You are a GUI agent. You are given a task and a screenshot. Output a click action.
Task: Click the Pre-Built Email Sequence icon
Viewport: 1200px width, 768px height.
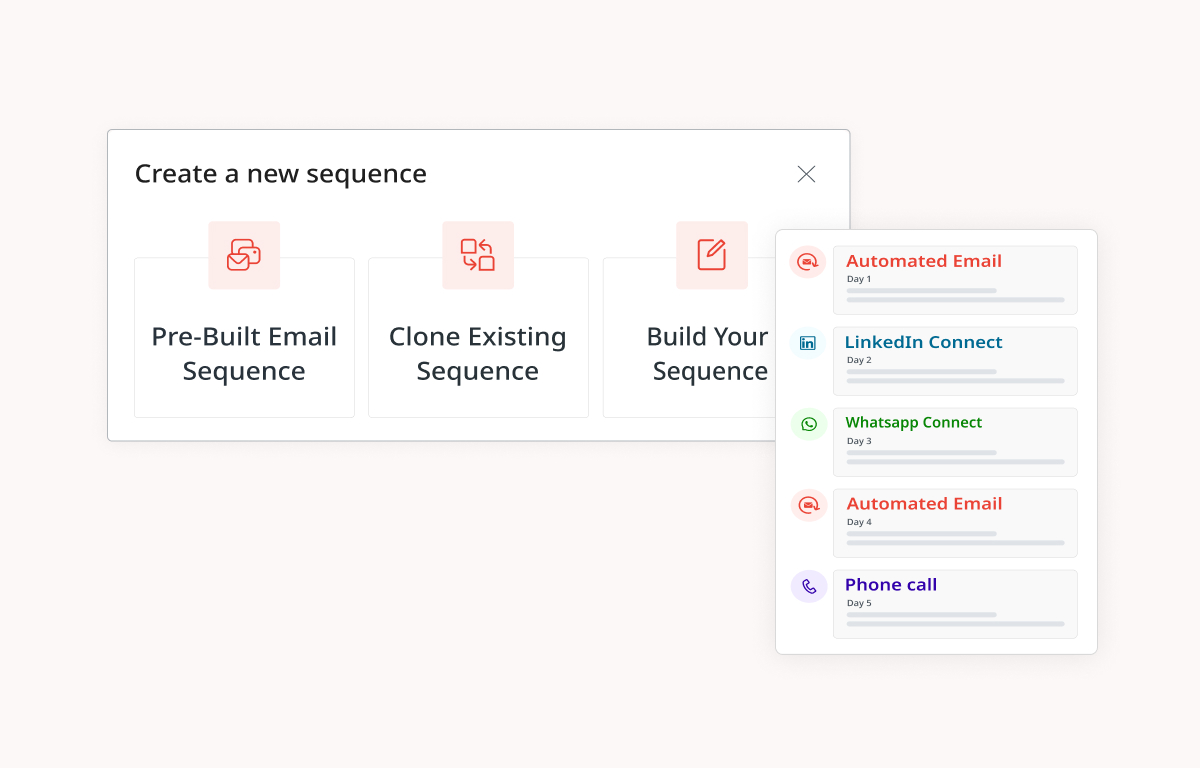point(244,255)
